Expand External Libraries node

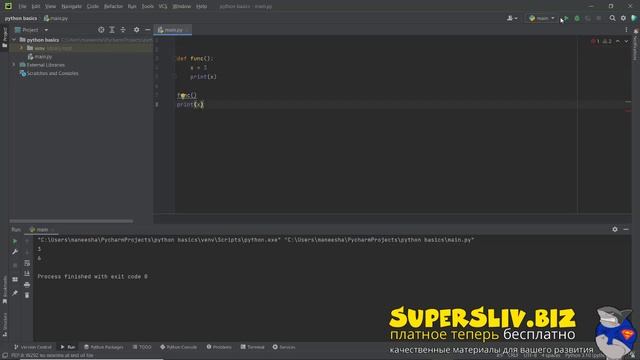click(14, 65)
